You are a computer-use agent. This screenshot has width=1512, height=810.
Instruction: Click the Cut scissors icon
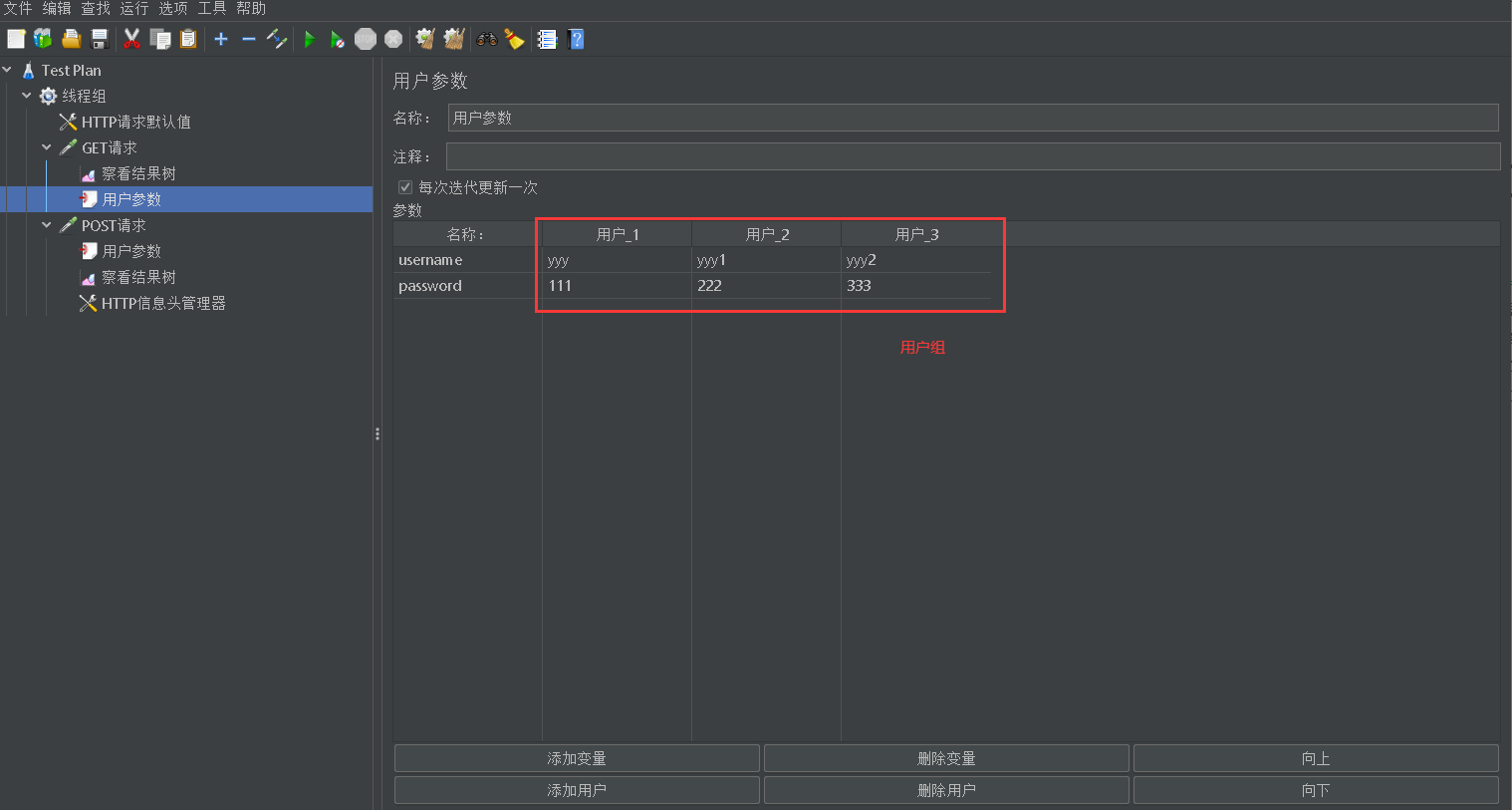(131, 39)
